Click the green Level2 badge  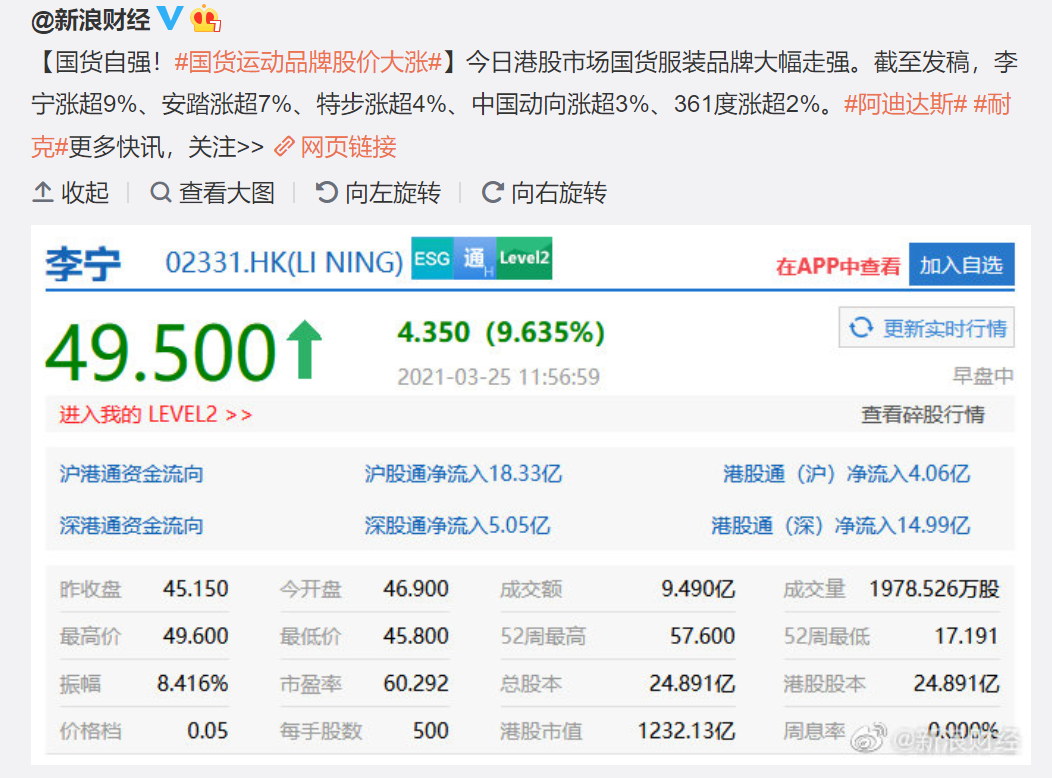(x=524, y=258)
